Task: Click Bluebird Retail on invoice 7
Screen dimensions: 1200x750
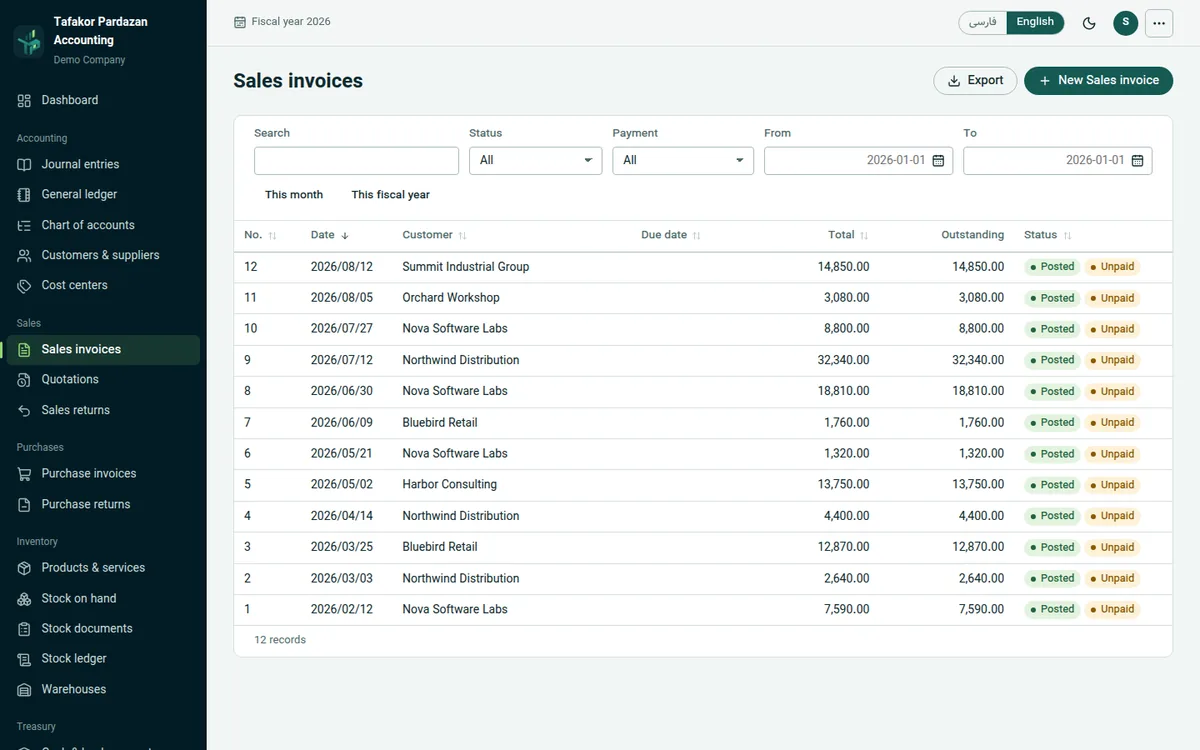Action: [x=440, y=423]
